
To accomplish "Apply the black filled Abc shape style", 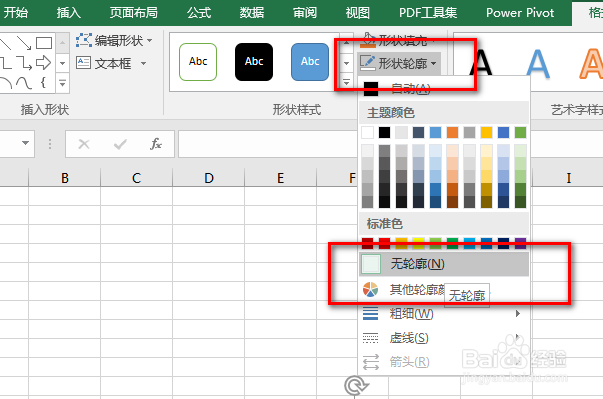I will pyautogui.click(x=254, y=62).
